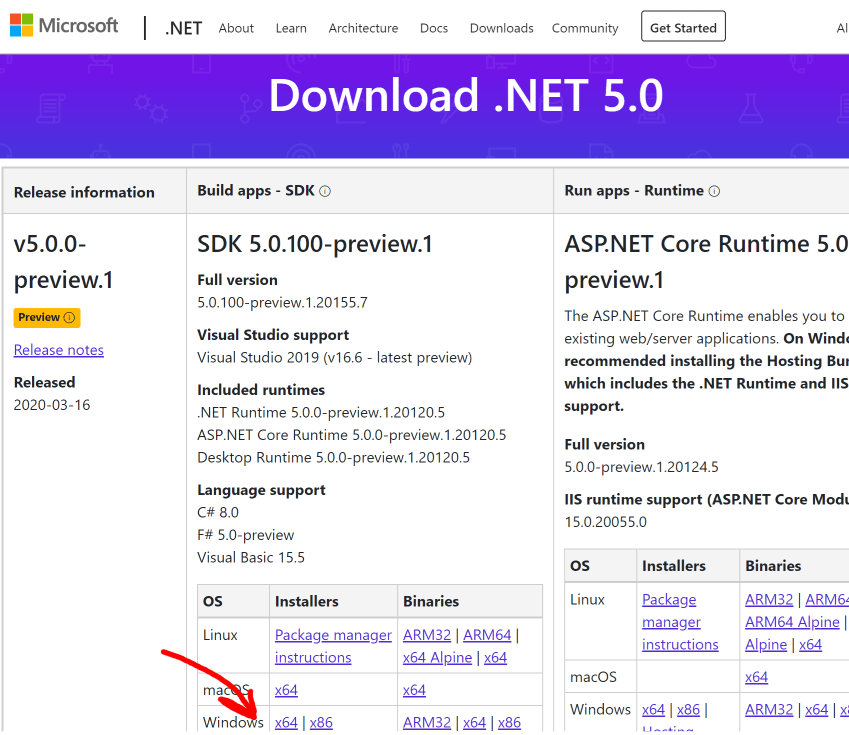Viewport: 849px width, 735px height.
Task: Click info icon next to Run apps - Runtime
Action: pos(714,191)
